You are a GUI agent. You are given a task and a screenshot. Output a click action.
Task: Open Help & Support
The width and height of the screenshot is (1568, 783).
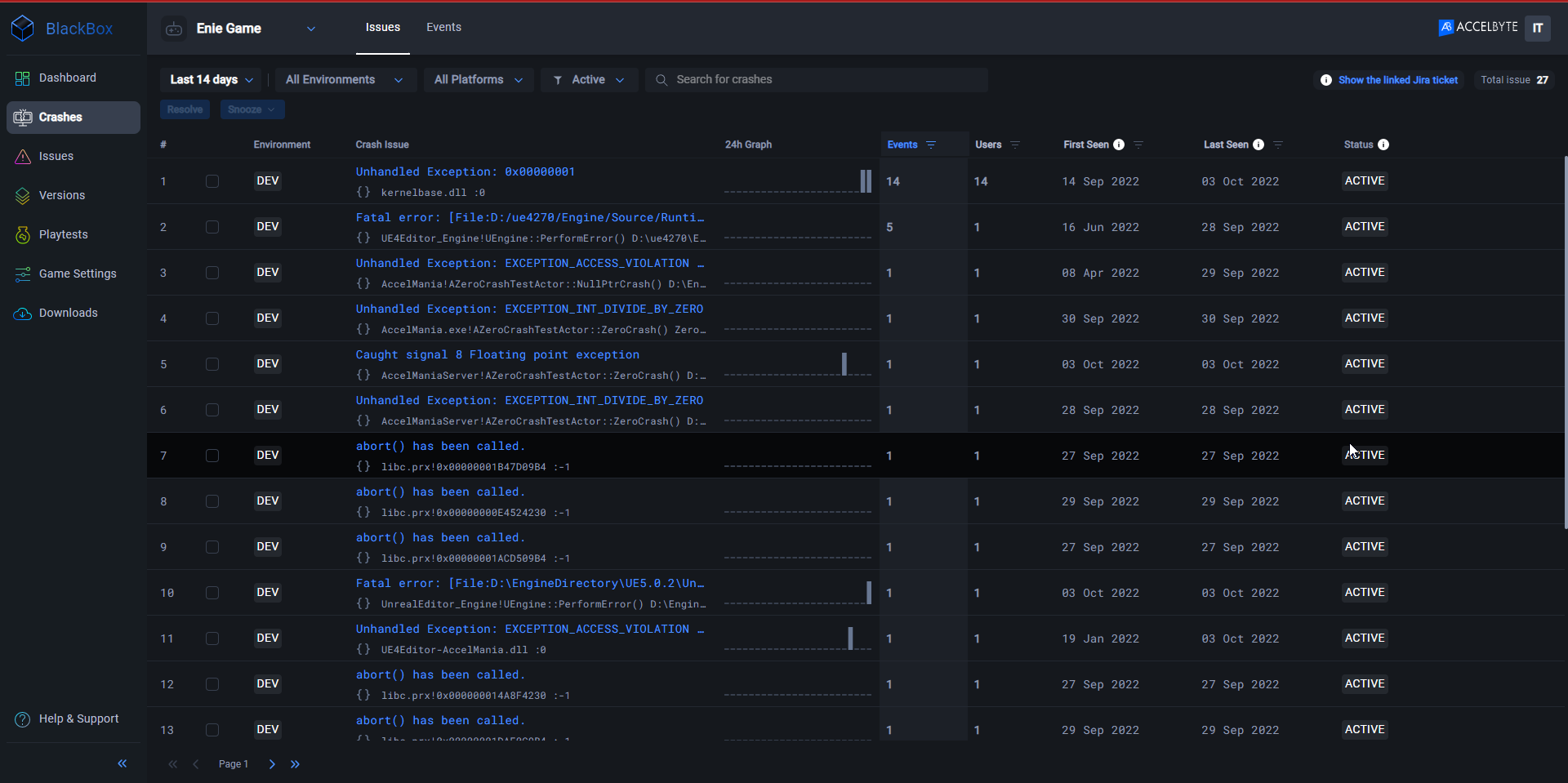(73, 718)
